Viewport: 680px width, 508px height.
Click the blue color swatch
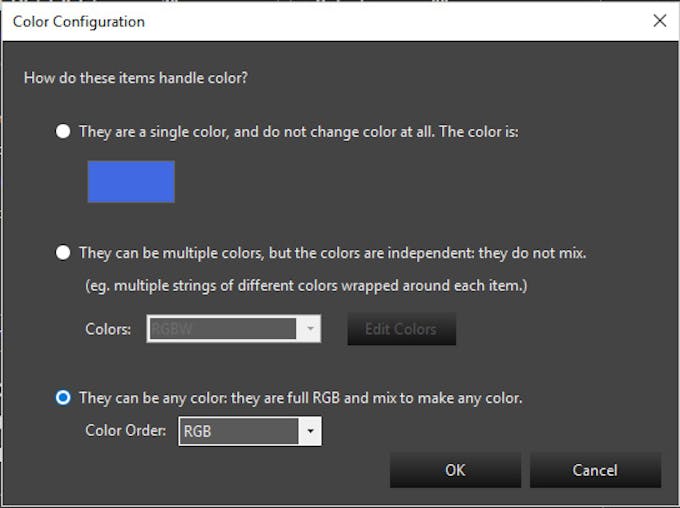(x=131, y=182)
